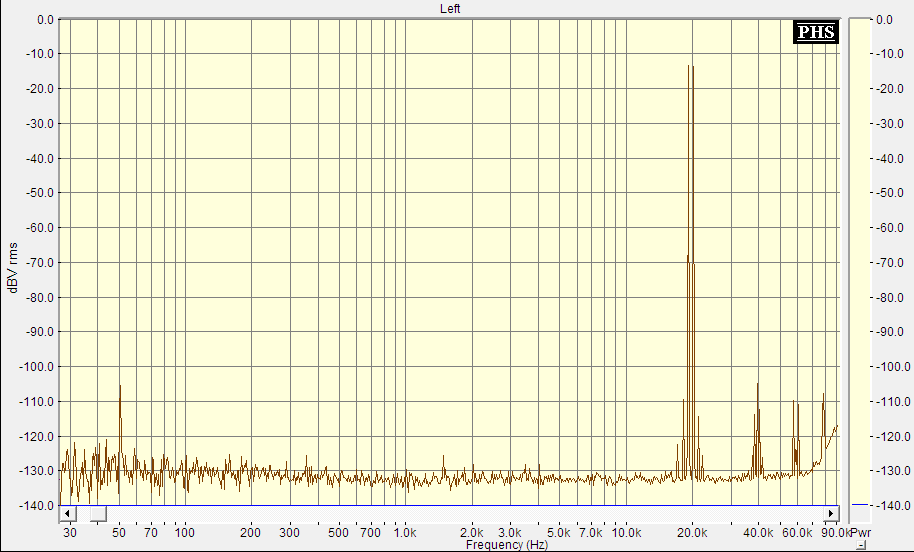Click the 200 frequency tick label

(251, 532)
